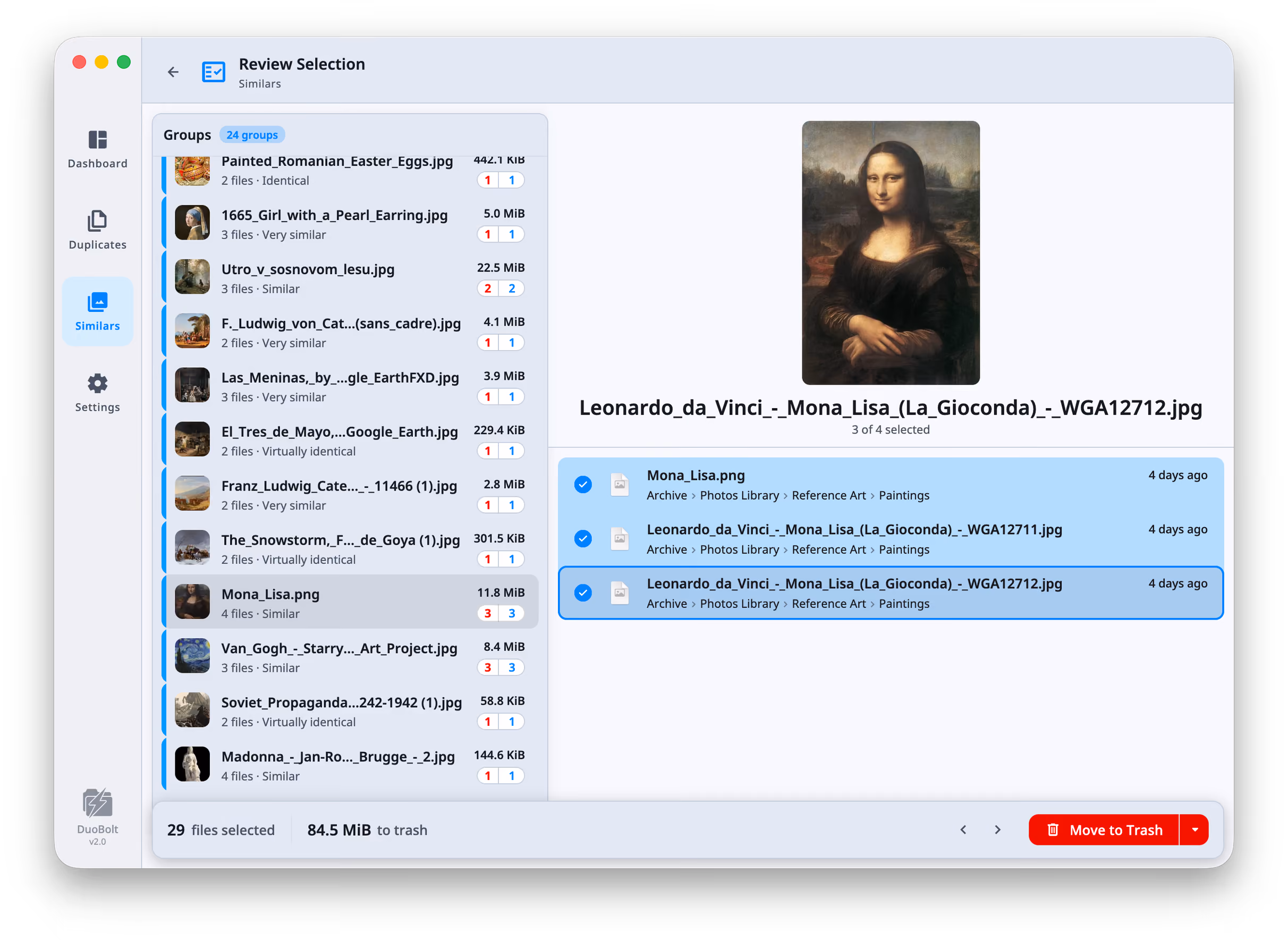Click Move to Trash button

click(1104, 830)
